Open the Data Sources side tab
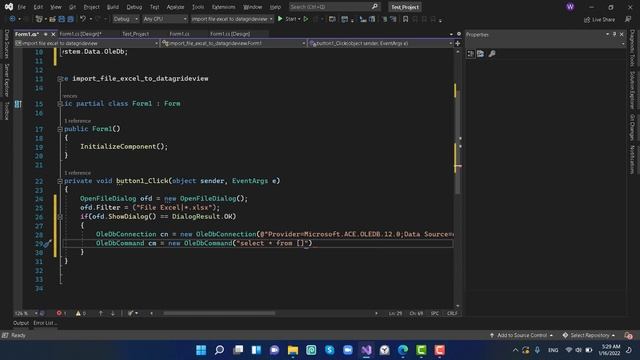640x360 pixels. 6,43
